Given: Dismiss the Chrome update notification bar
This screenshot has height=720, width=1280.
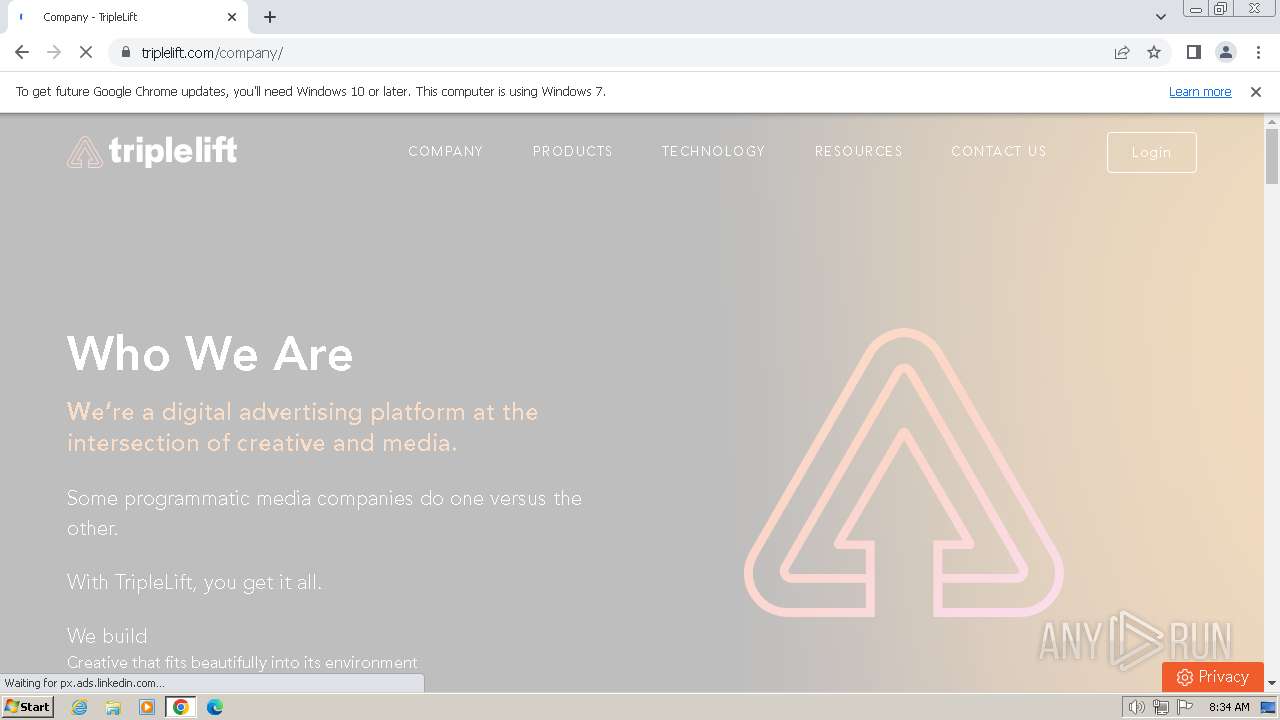Looking at the screenshot, I should click(x=1256, y=92).
